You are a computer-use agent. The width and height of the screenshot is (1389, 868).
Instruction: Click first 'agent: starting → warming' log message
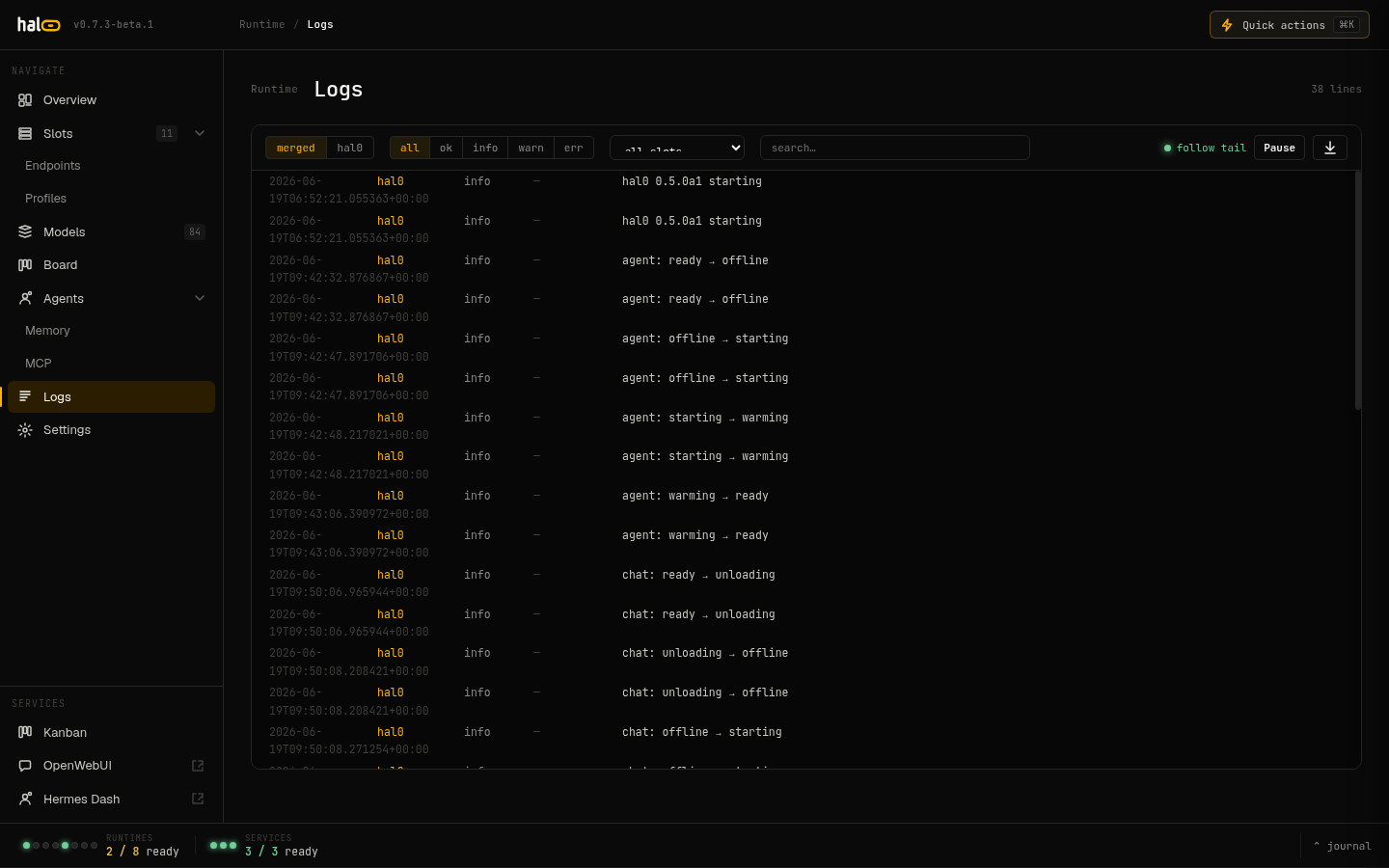coord(705,418)
